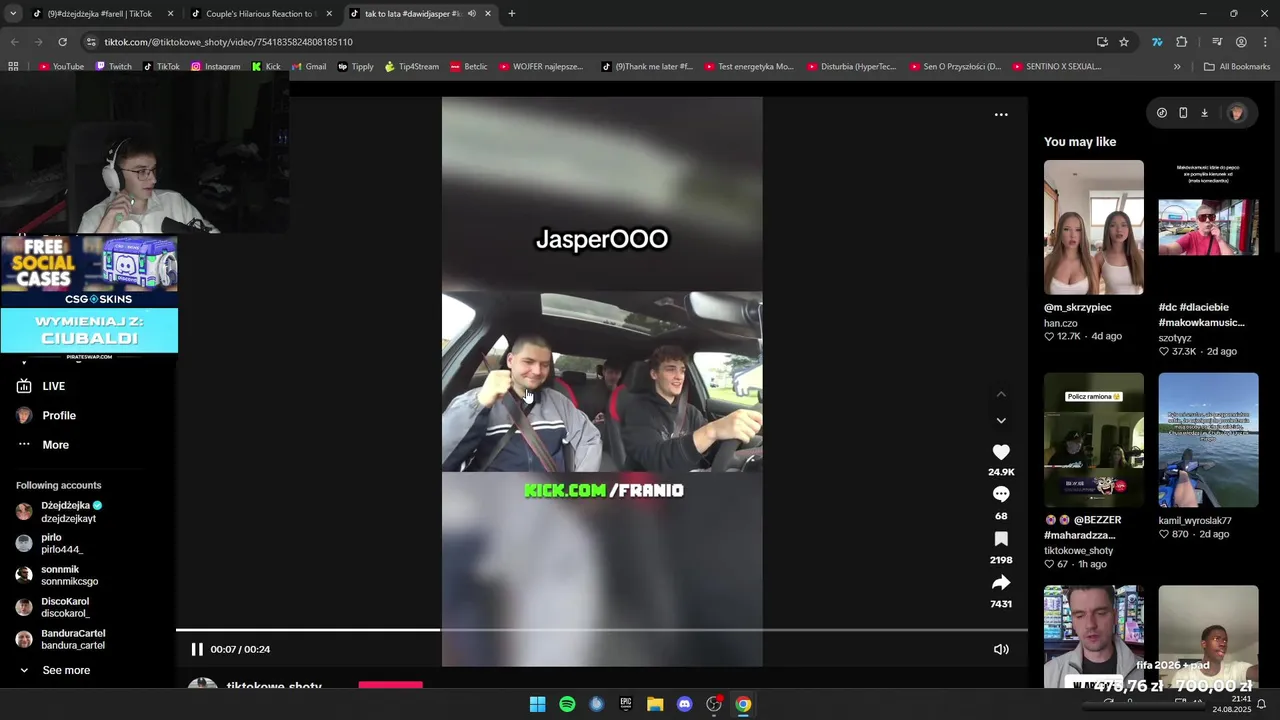The image size is (1280, 720).
Task: Mute the video with the speaker icon
Action: coord(1001,649)
